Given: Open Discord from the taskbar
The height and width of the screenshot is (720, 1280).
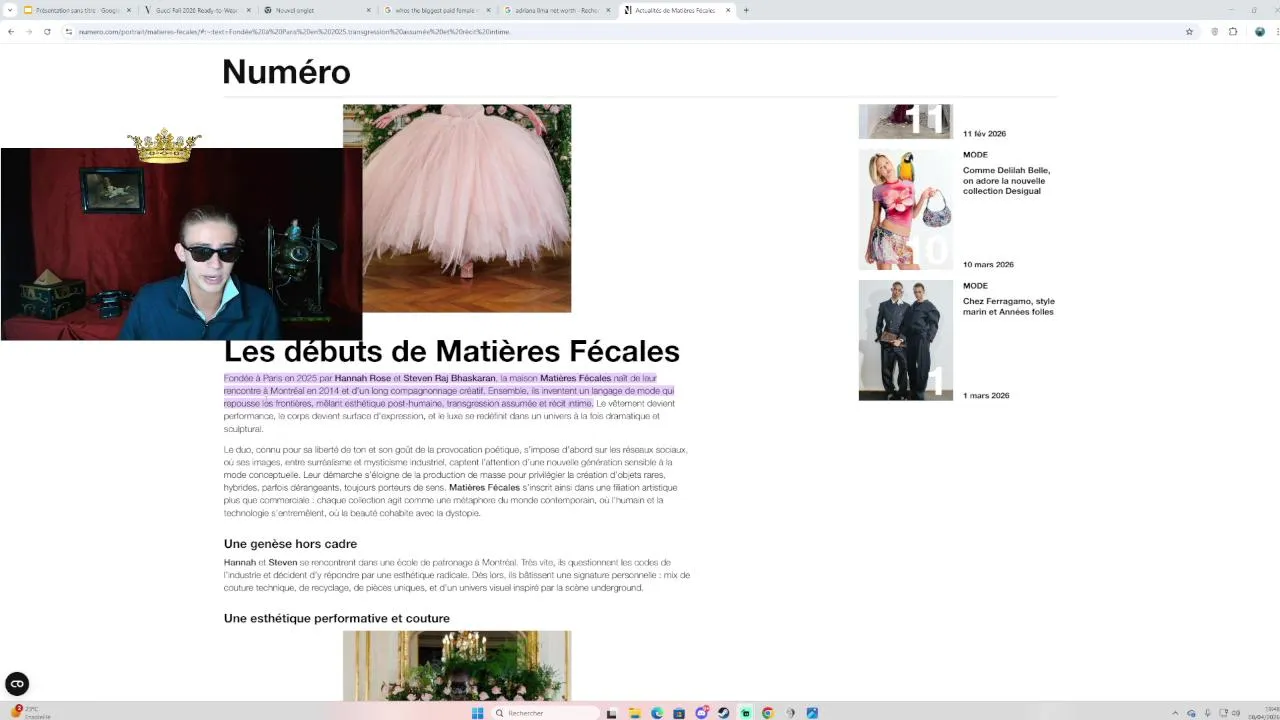Looking at the screenshot, I should point(701,713).
